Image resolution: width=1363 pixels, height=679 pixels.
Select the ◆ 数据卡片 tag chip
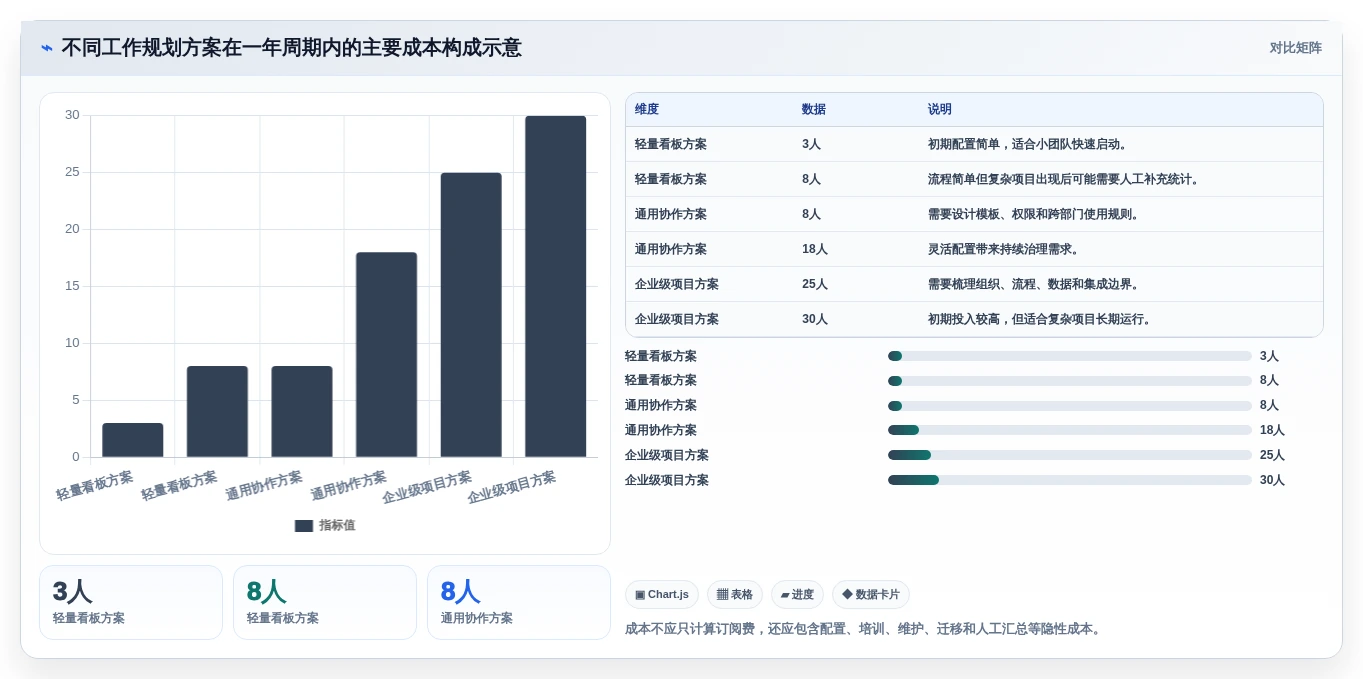[871, 595]
